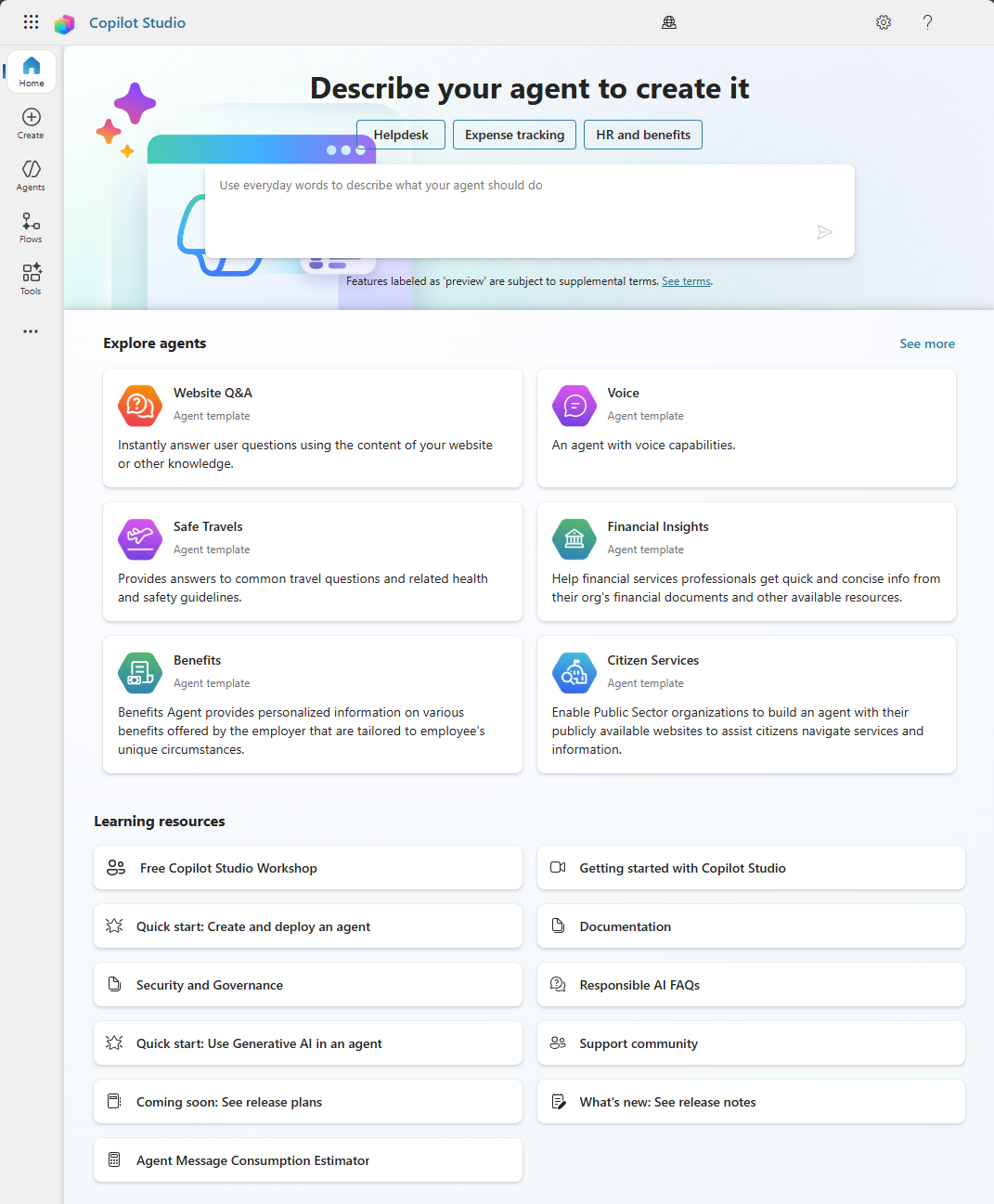
Task: Select the Helpdesk suggestion chip
Action: pos(400,135)
